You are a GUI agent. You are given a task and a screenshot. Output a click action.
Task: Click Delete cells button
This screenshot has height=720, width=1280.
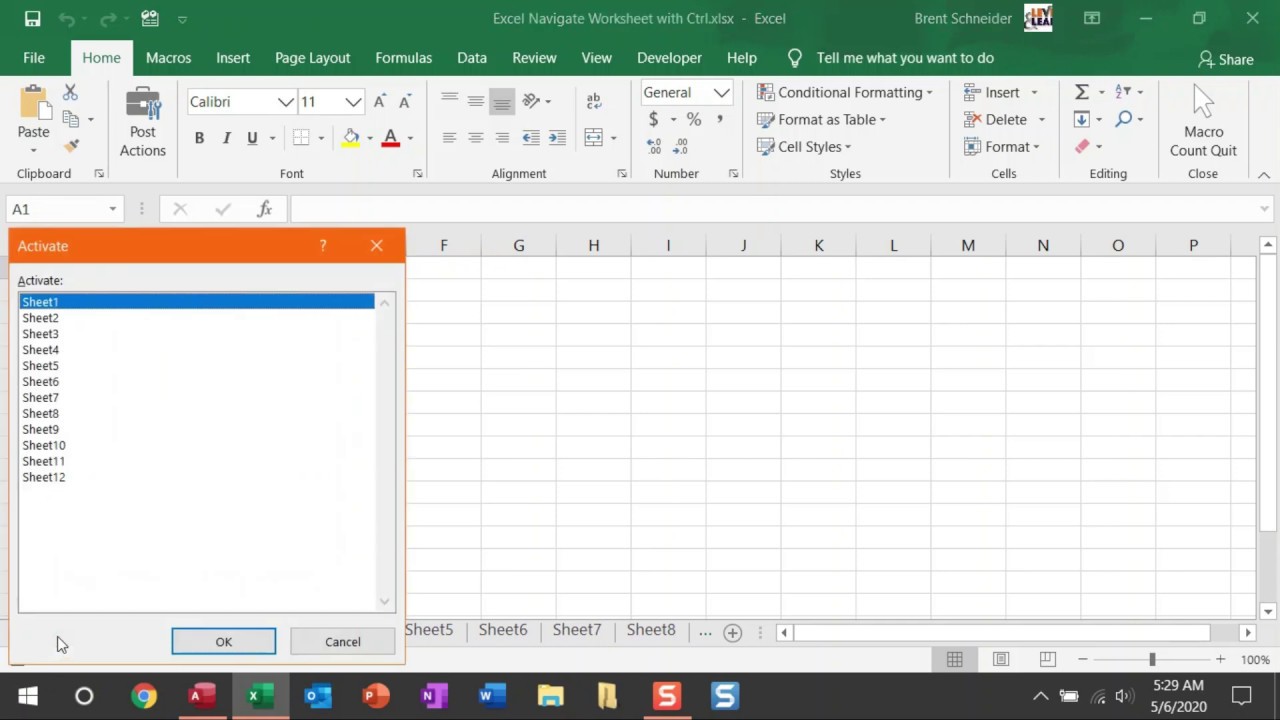click(x=995, y=119)
